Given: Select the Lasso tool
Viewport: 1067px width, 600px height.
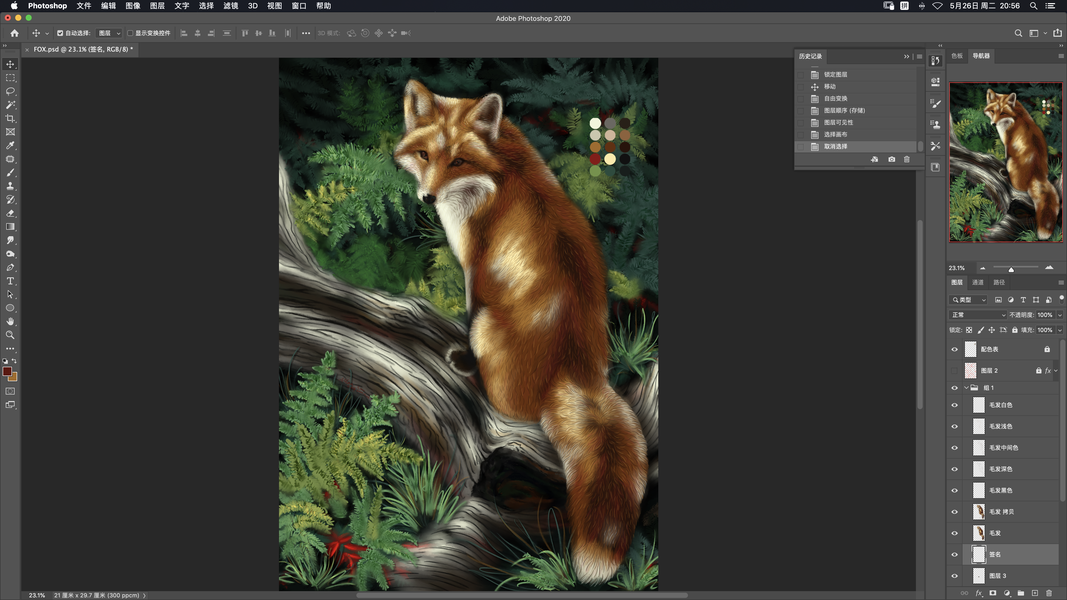Looking at the screenshot, I should coord(10,91).
